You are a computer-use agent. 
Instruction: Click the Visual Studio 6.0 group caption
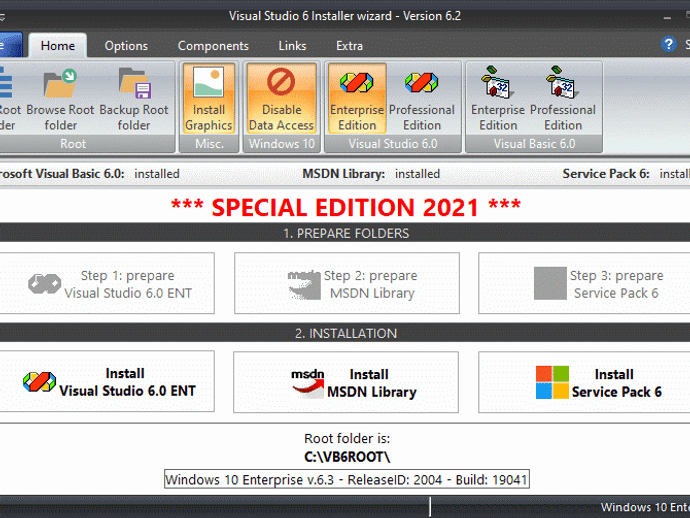pos(393,143)
